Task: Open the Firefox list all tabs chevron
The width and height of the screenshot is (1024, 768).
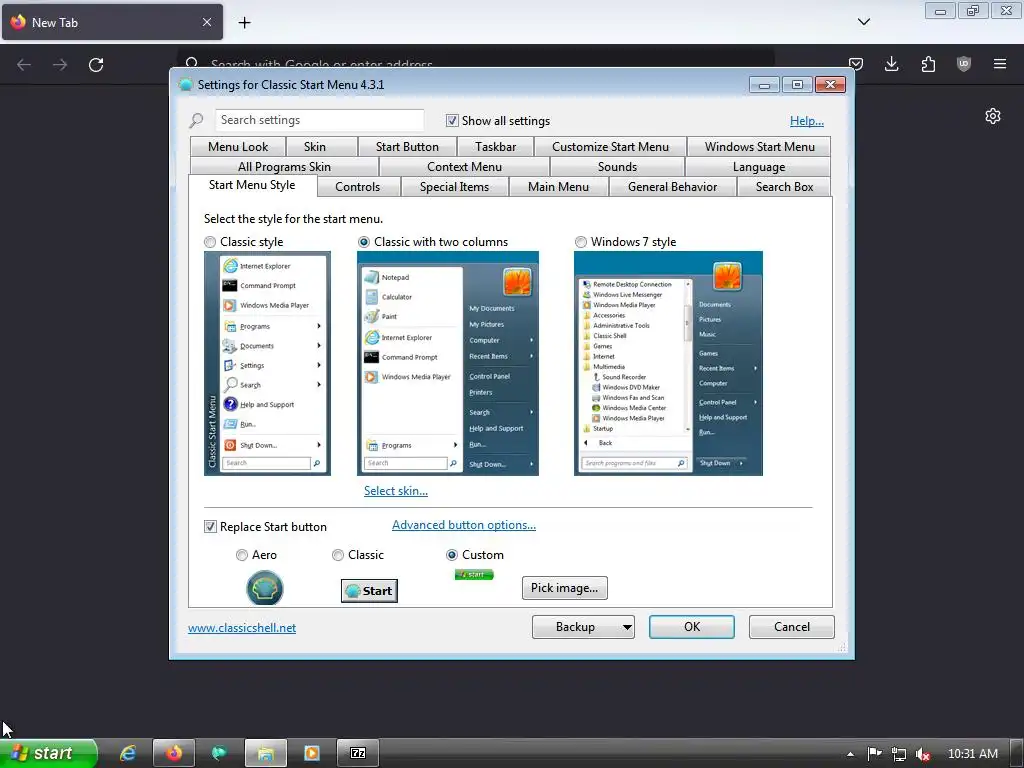Action: (x=864, y=22)
